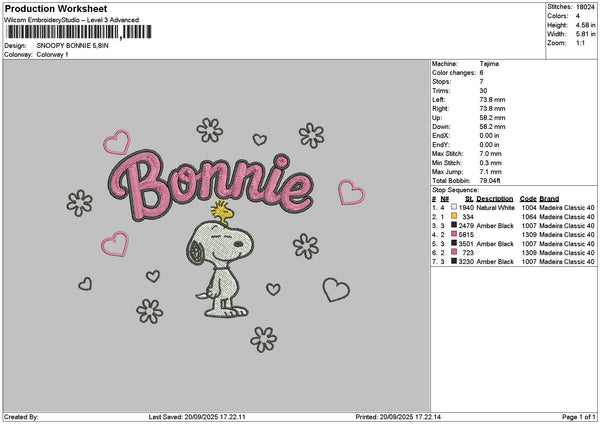Click the 'Brand' column header
The width and height of the screenshot is (600, 424).
click(549, 199)
